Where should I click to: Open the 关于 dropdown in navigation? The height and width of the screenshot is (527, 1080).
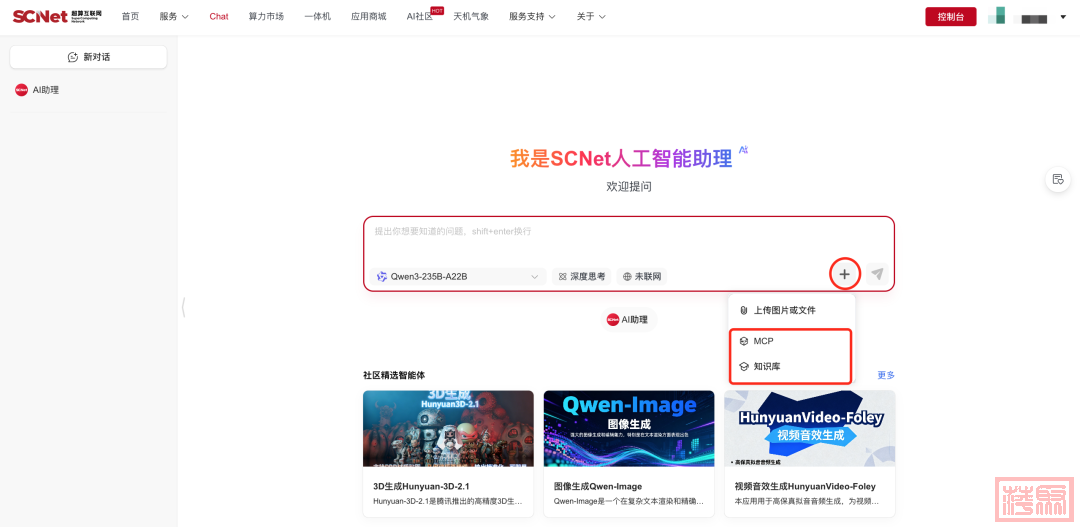[x=591, y=16]
